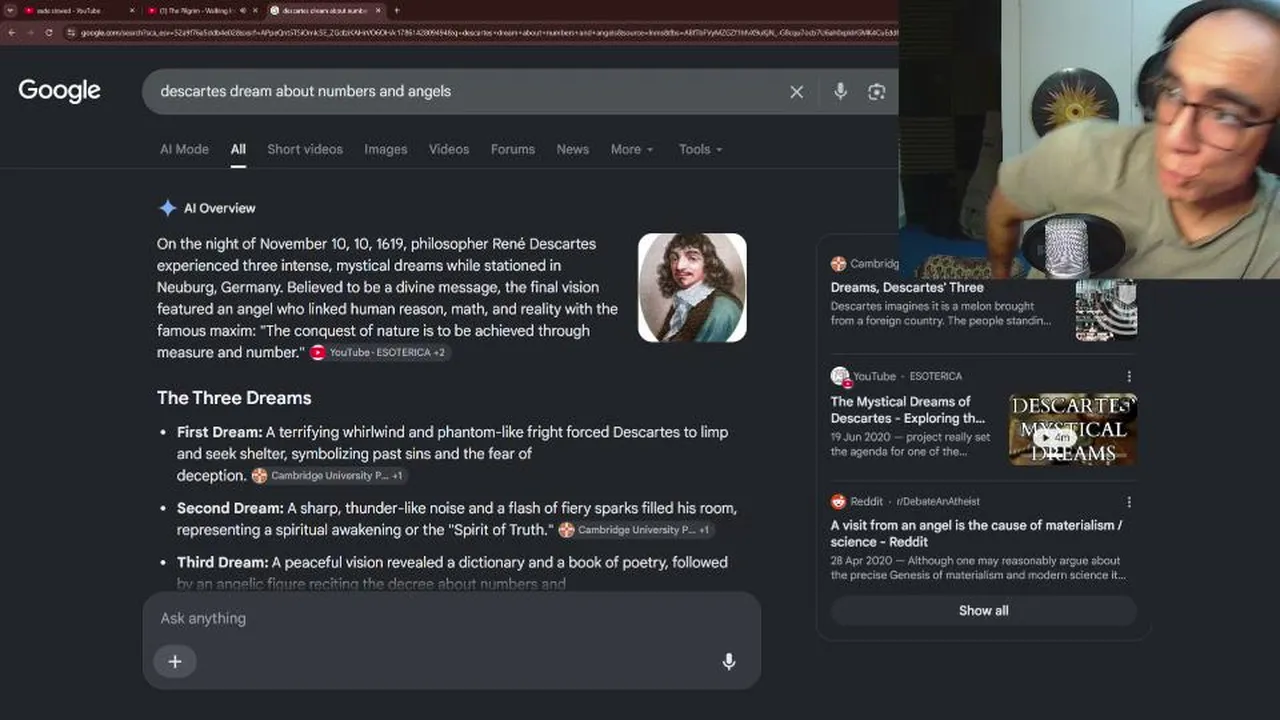Tap the microphone in the Ask anything box
This screenshot has height=720, width=1280.
click(x=729, y=661)
